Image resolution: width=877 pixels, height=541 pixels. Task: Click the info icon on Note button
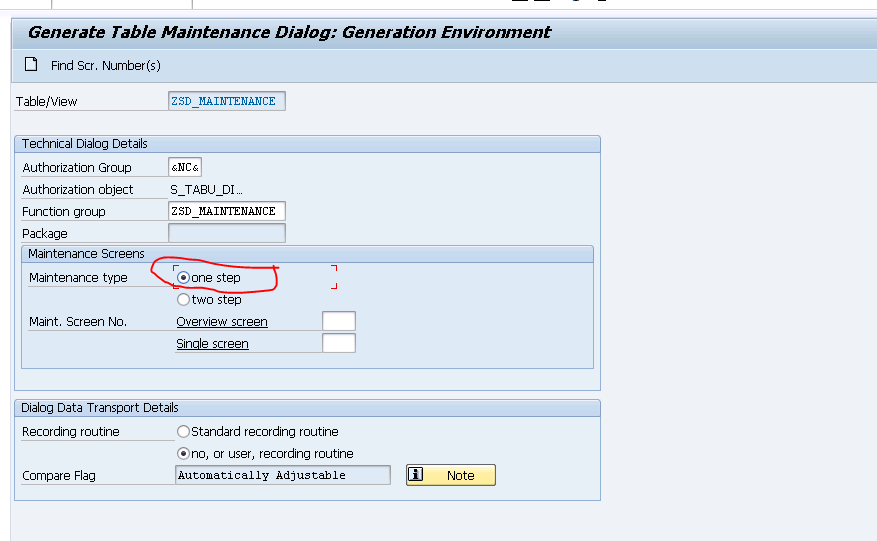click(416, 474)
